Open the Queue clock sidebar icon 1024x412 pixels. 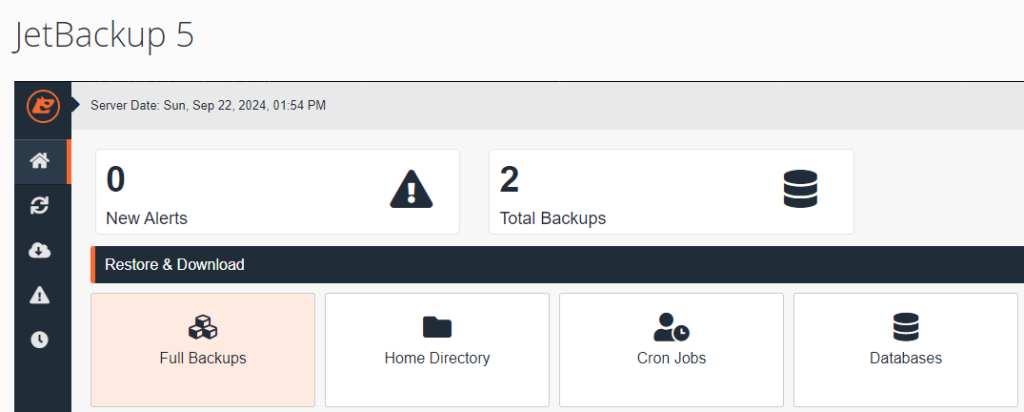tap(40, 340)
